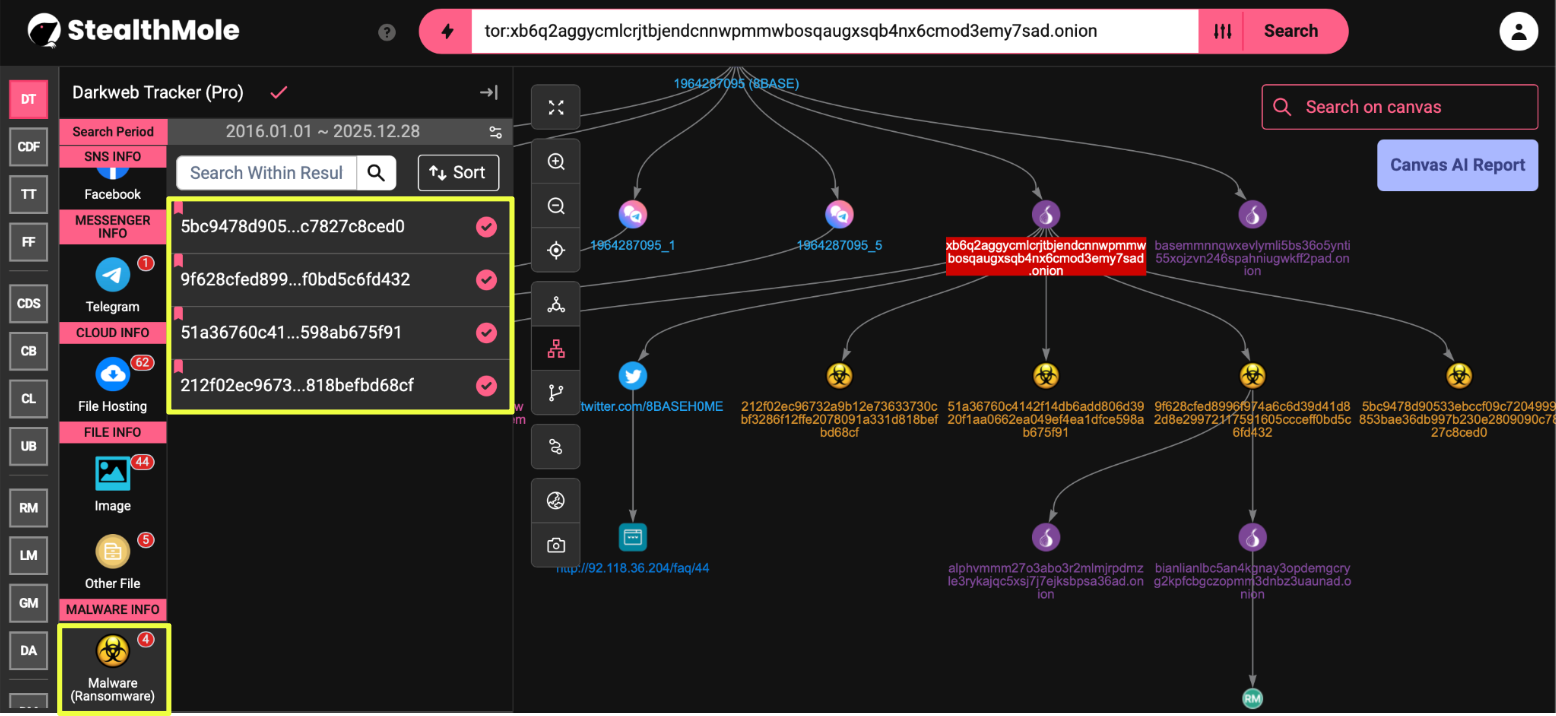This screenshot has width=1556, height=716.
Task: Collapse the Darkweb Tracker side panel
Action: pos(489,93)
